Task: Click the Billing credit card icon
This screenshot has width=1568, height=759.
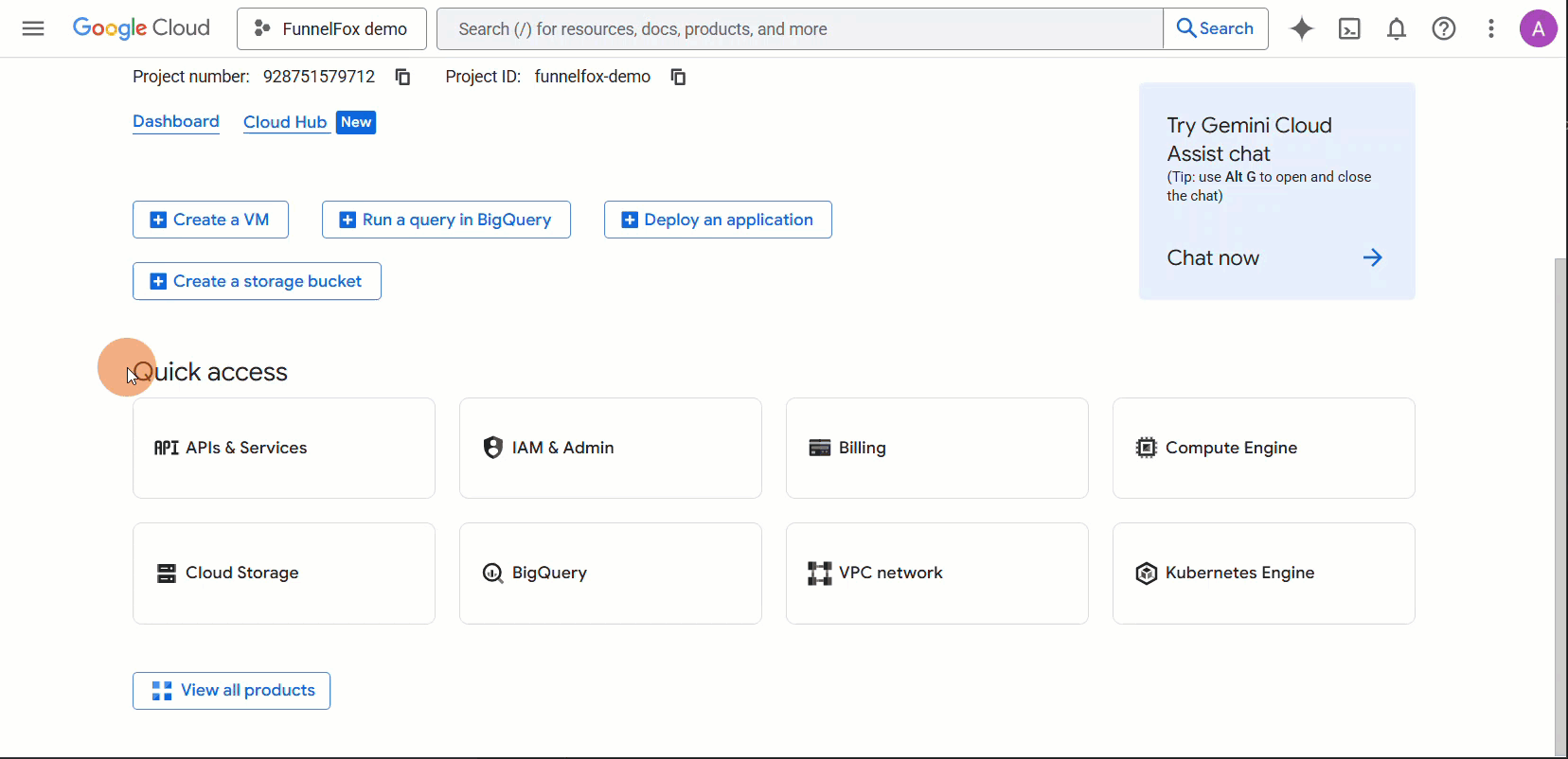Action: pos(820,448)
